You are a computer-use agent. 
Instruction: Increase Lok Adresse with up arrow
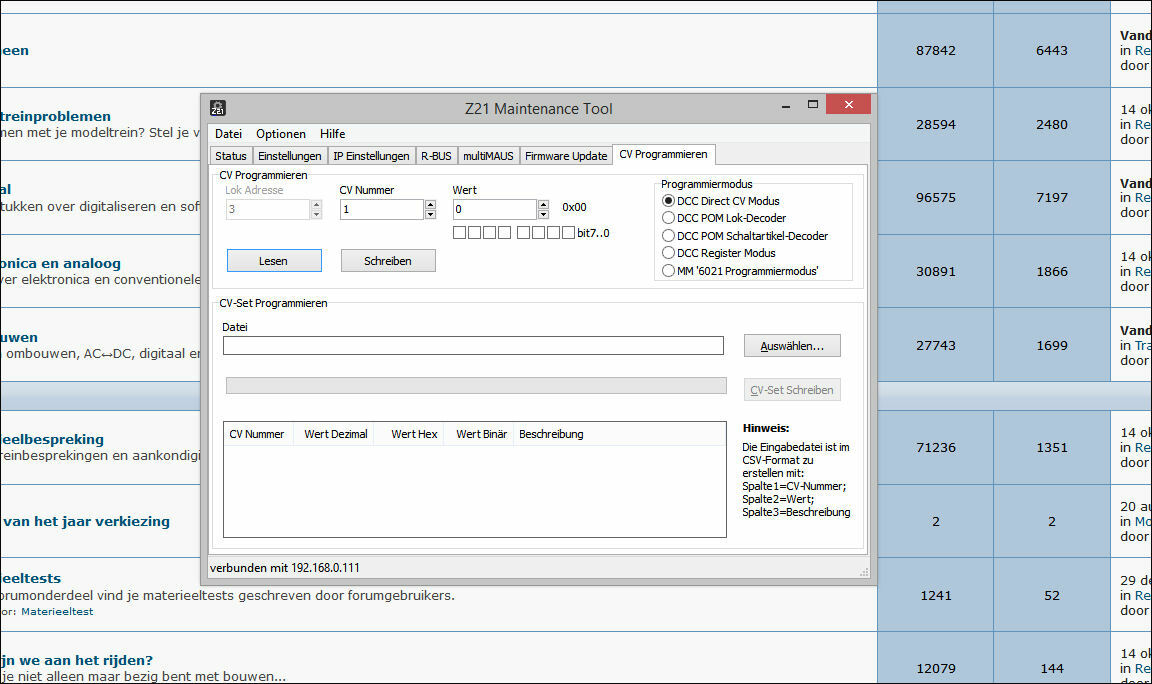[316, 205]
